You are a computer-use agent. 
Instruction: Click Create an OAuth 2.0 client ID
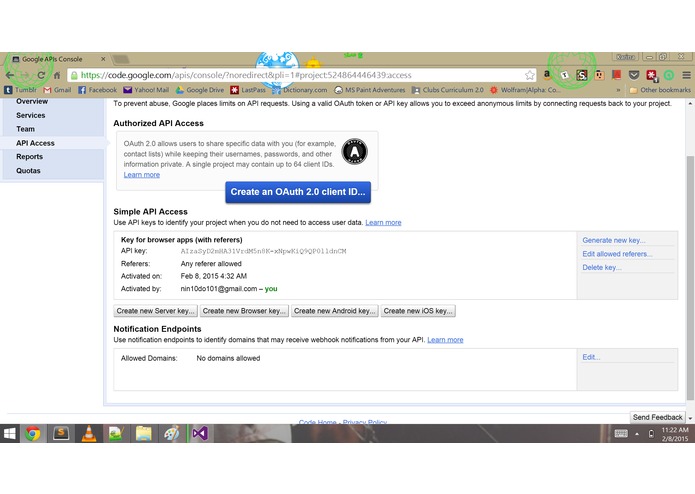[298, 192]
